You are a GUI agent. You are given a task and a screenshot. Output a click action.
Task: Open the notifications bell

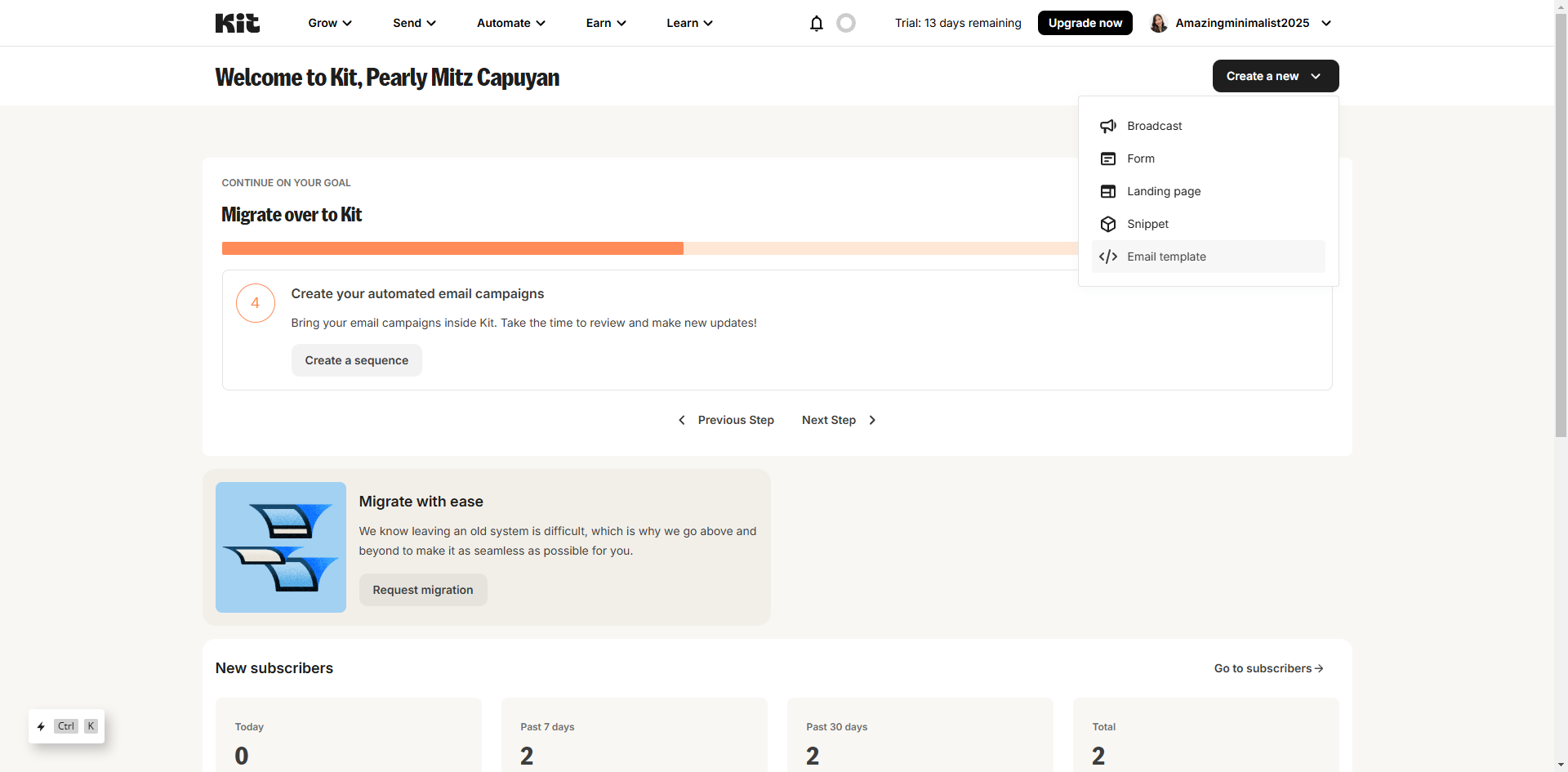point(816,23)
